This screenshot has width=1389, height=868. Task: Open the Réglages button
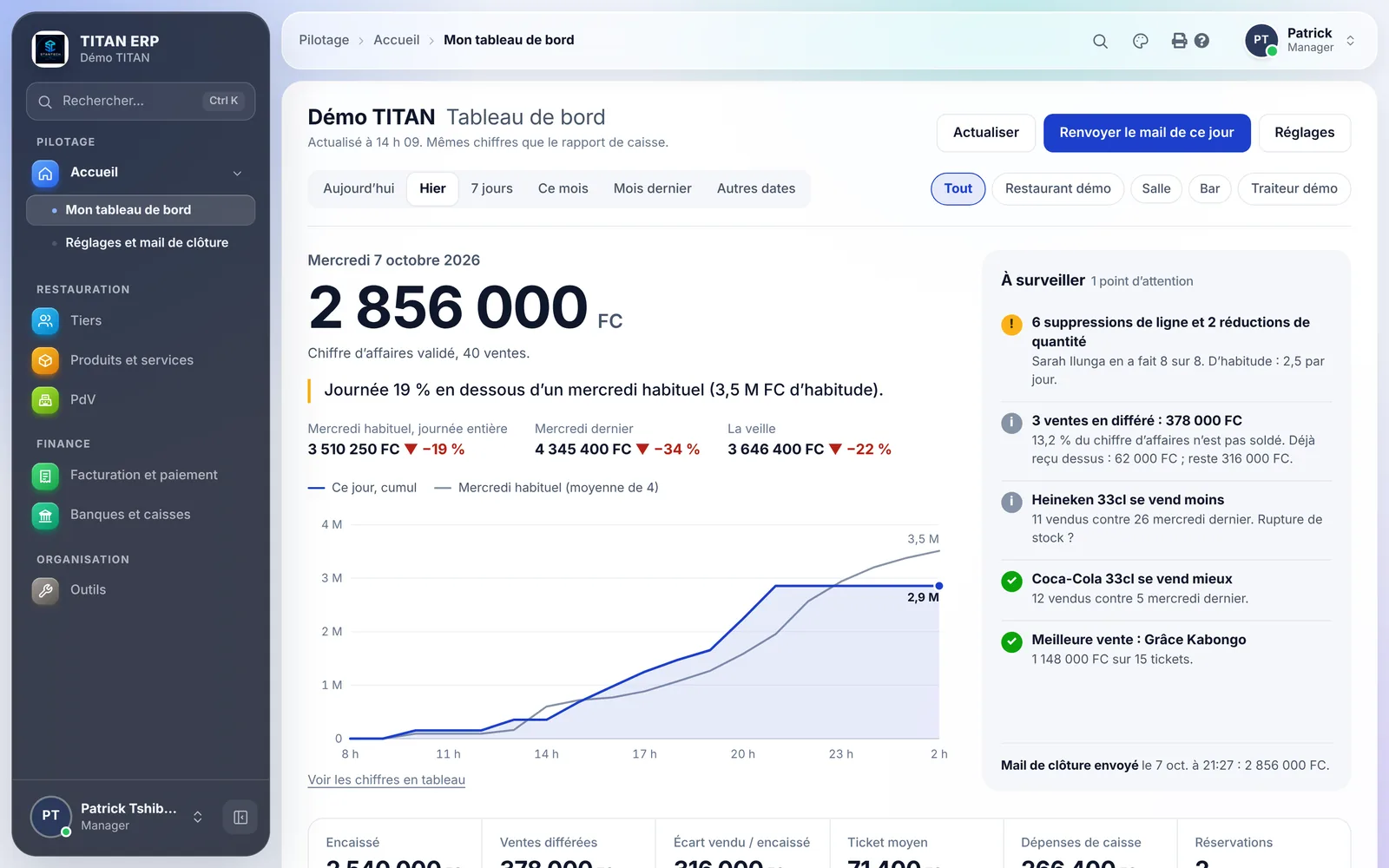pyautogui.click(x=1304, y=133)
